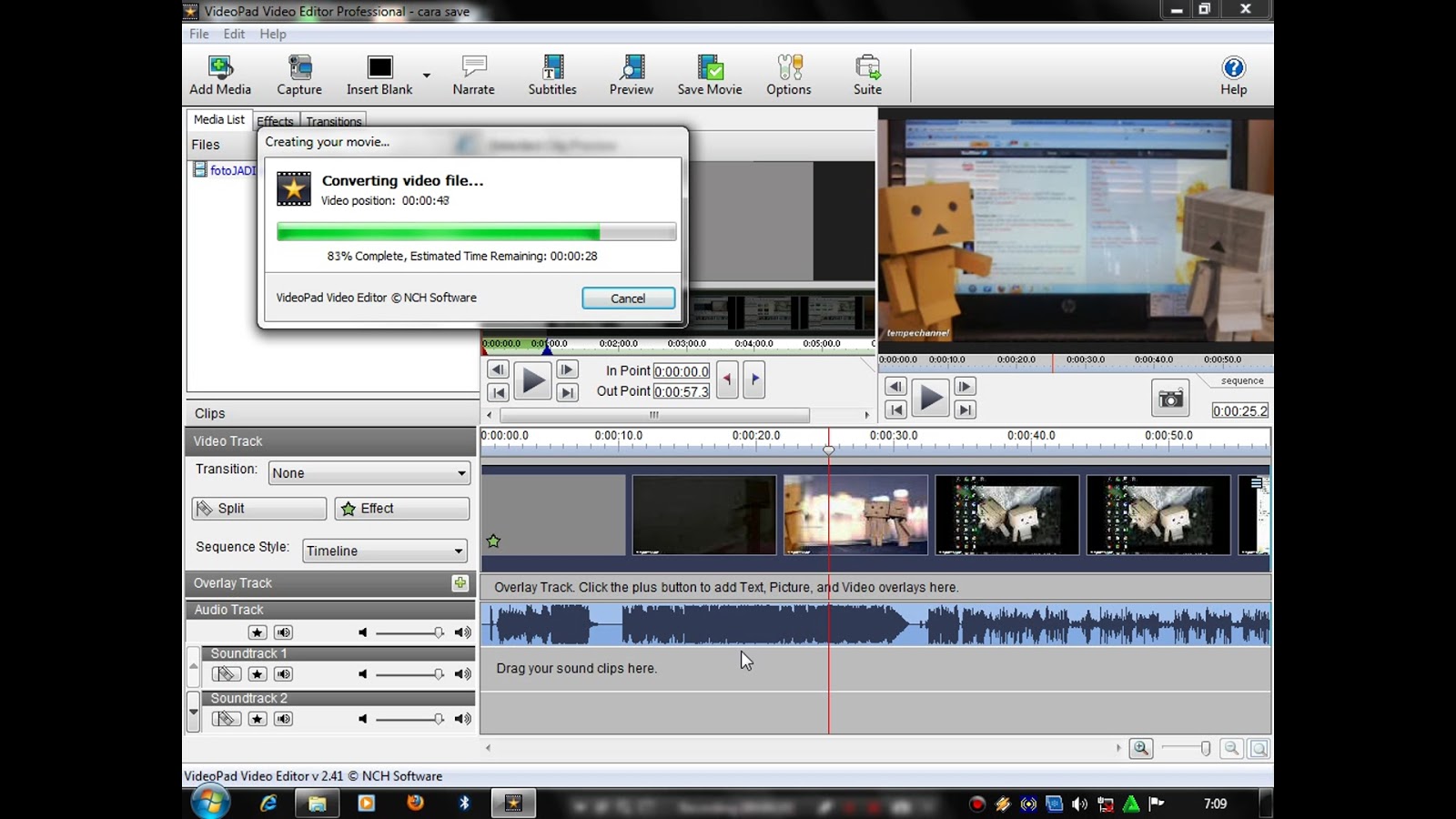Viewport: 1456px width, 819px height.
Task: Open Help from the toolbar
Action: click(1234, 75)
